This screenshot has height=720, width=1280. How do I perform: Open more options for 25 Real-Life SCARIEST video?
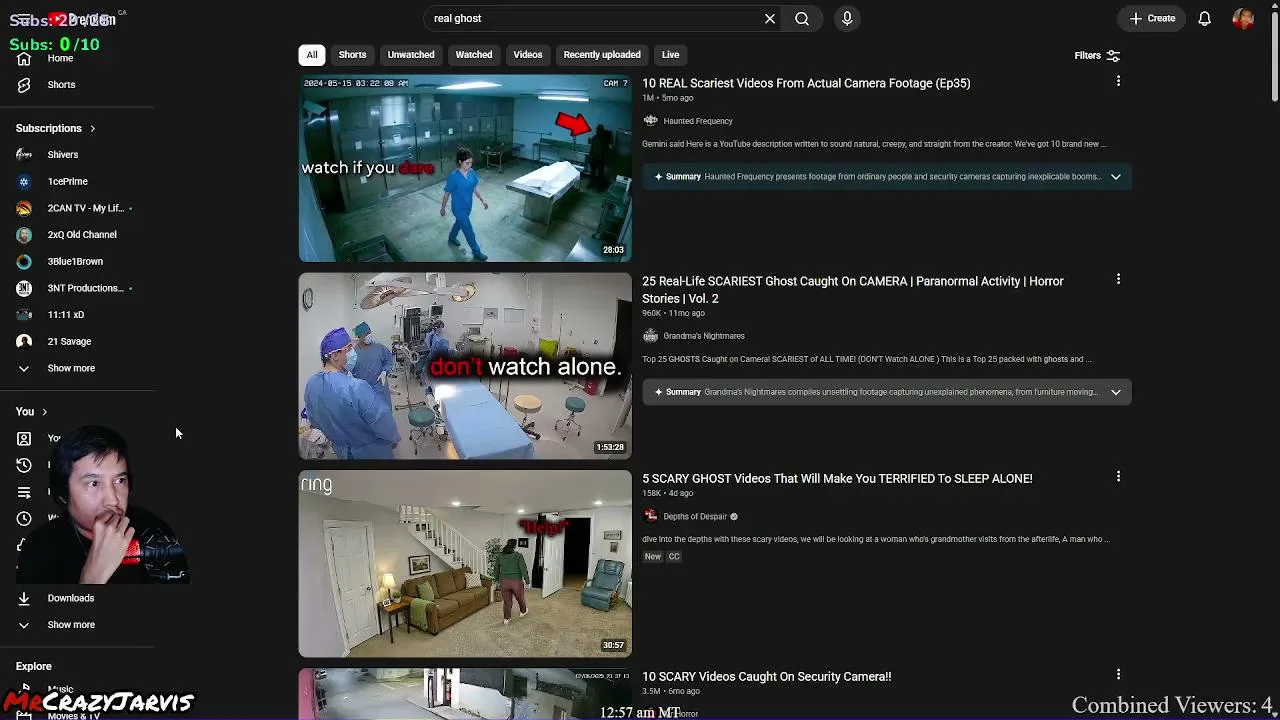click(x=1118, y=279)
